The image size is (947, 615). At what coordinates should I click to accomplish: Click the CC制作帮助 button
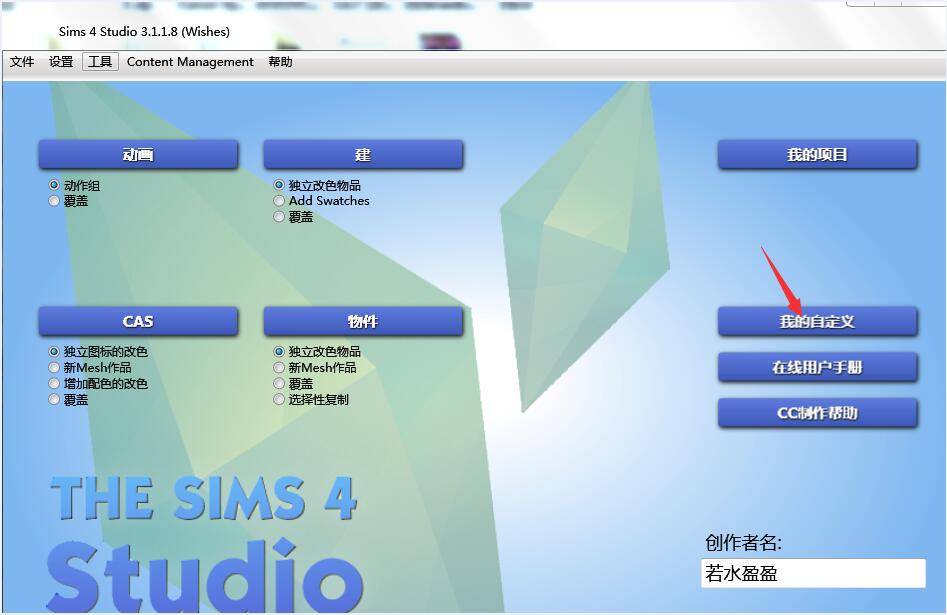point(817,413)
